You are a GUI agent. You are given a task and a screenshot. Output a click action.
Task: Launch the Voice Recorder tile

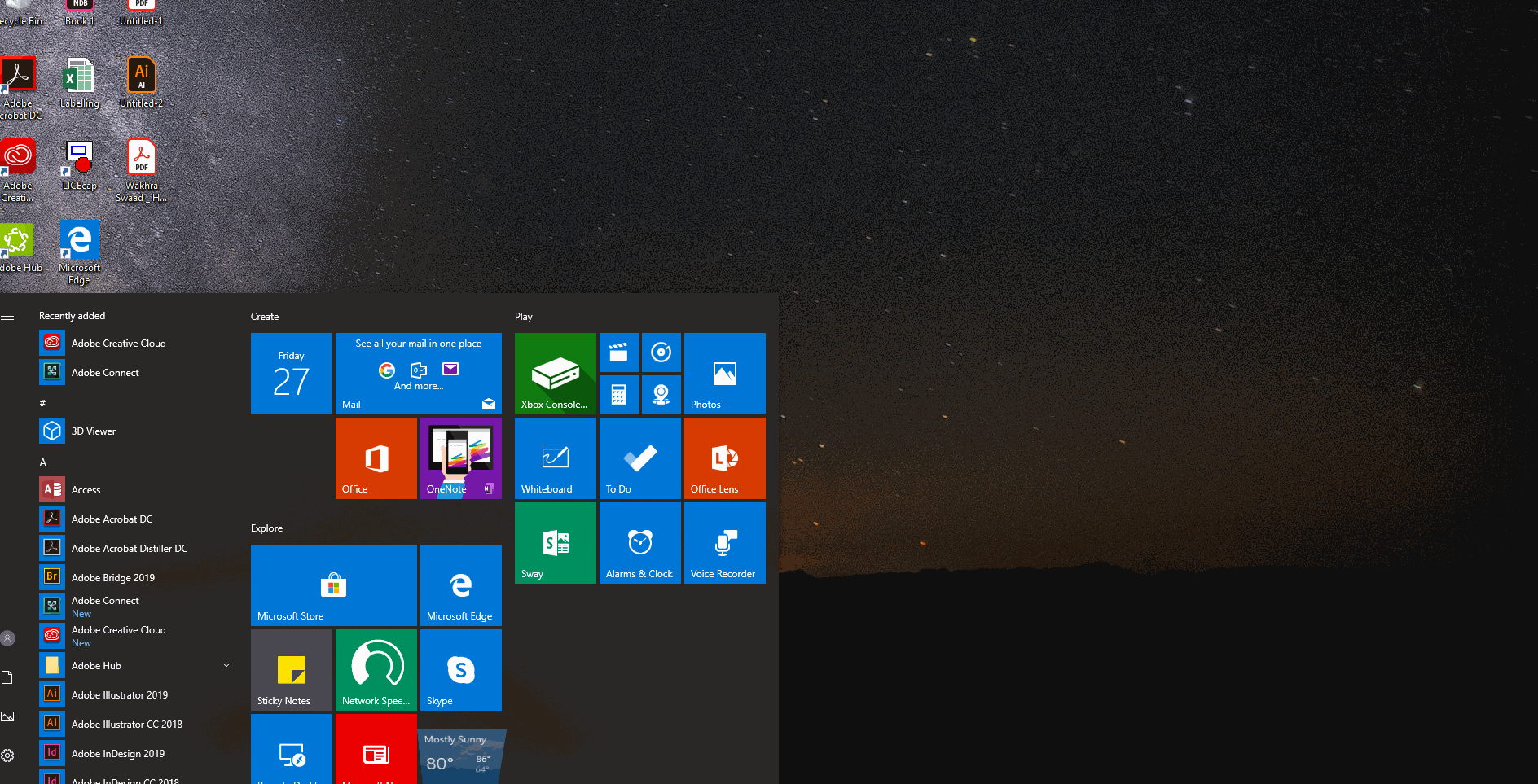pyautogui.click(x=724, y=542)
